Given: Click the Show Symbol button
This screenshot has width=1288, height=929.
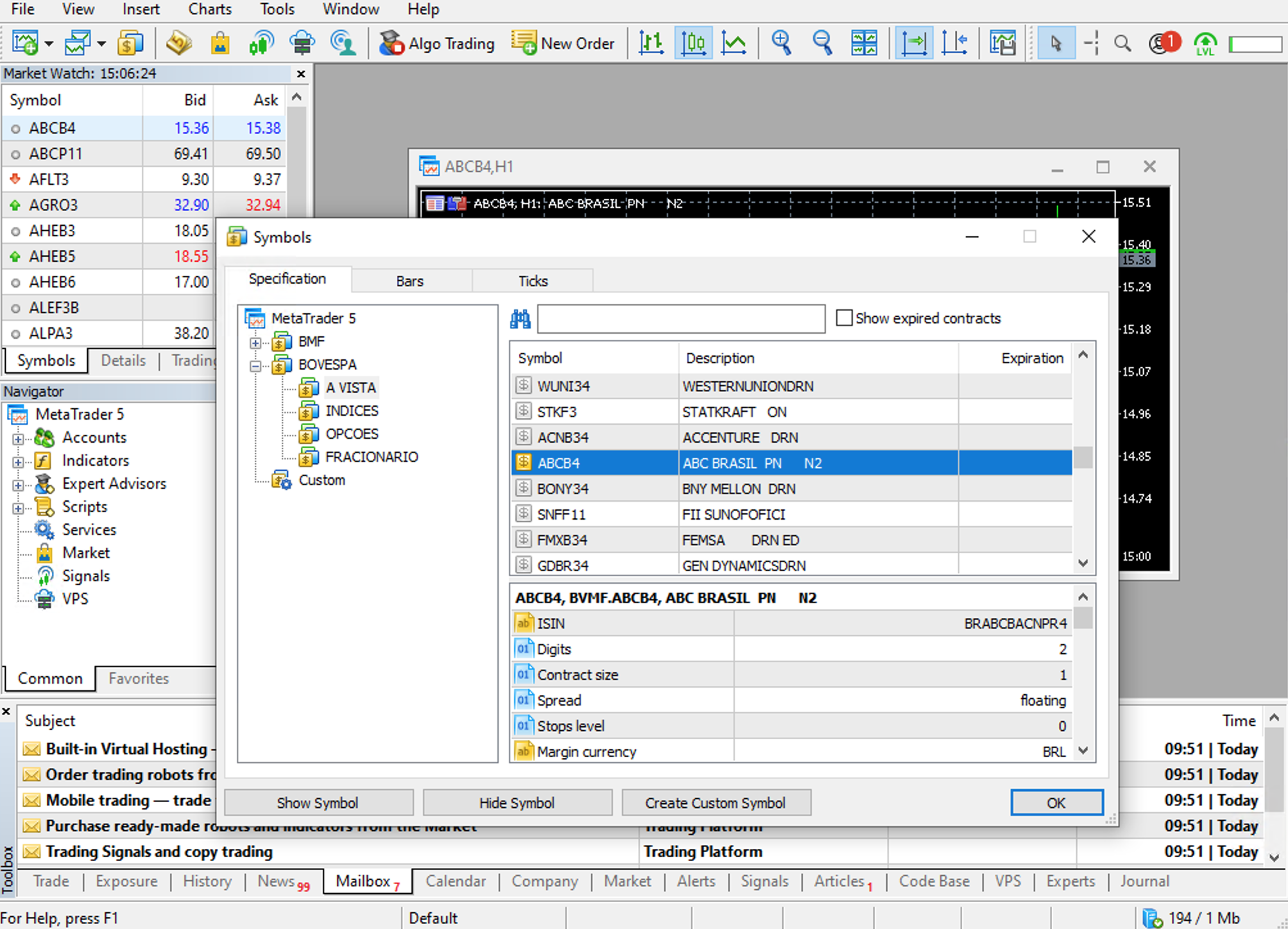Looking at the screenshot, I should click(x=318, y=803).
